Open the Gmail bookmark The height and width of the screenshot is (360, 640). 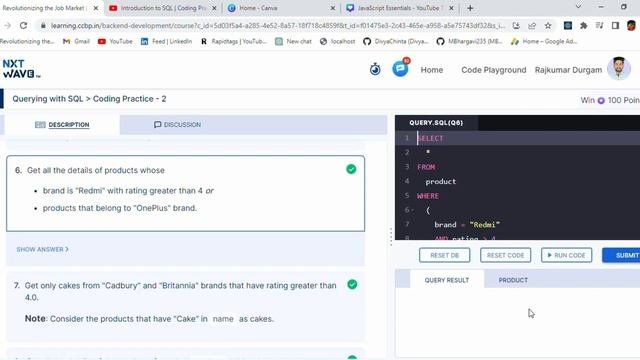[x=76, y=41]
